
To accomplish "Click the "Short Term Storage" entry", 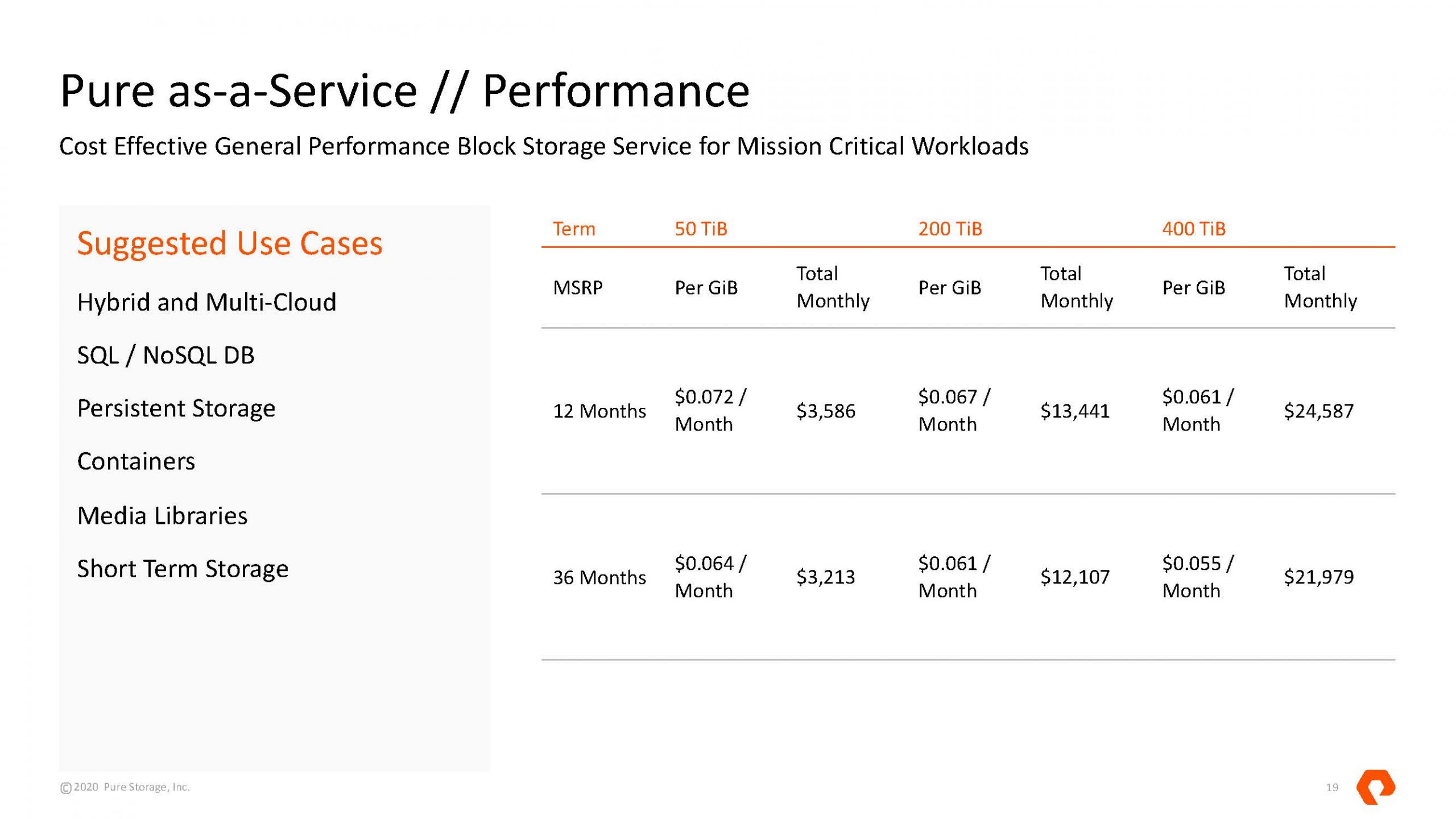I will click(183, 569).
